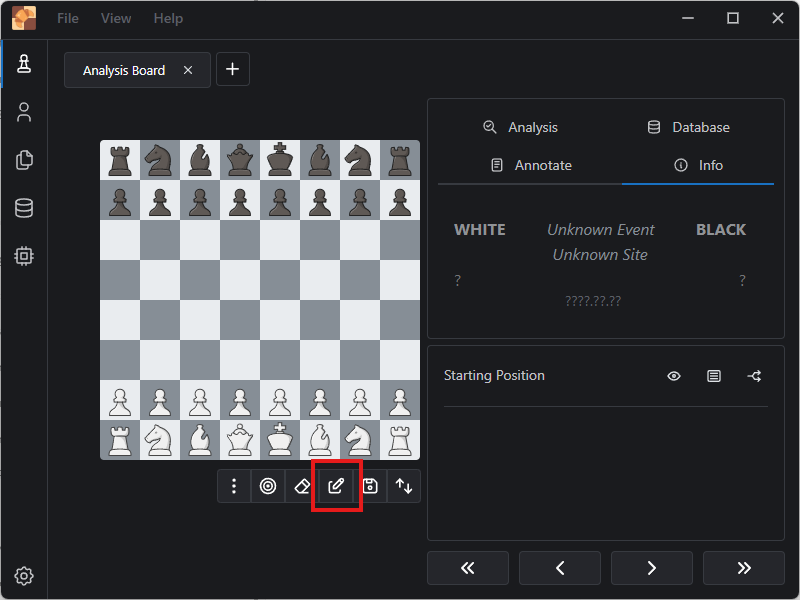Switch to the Analysis tab

pyautogui.click(x=520, y=127)
